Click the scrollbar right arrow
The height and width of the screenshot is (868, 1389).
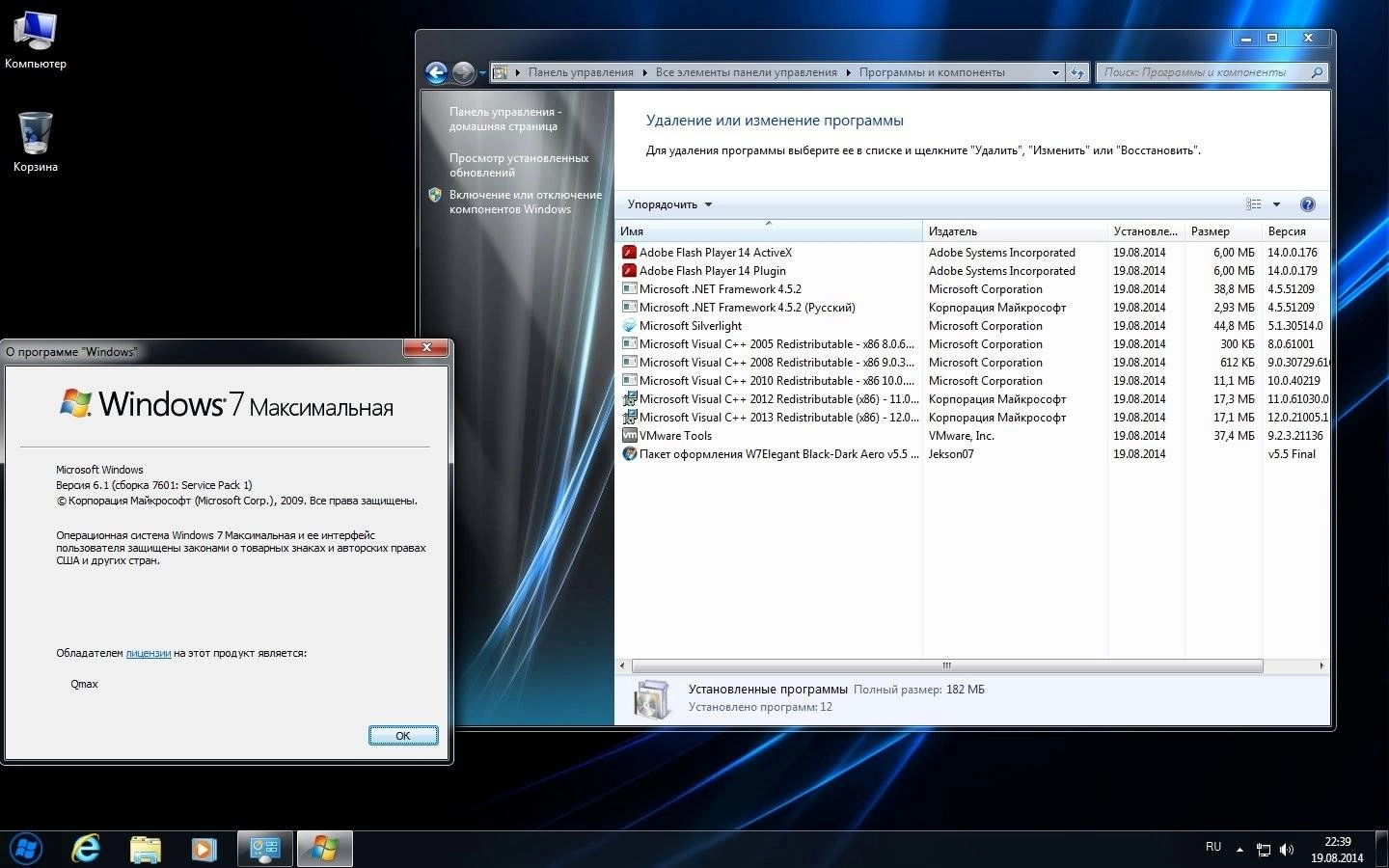point(1321,665)
